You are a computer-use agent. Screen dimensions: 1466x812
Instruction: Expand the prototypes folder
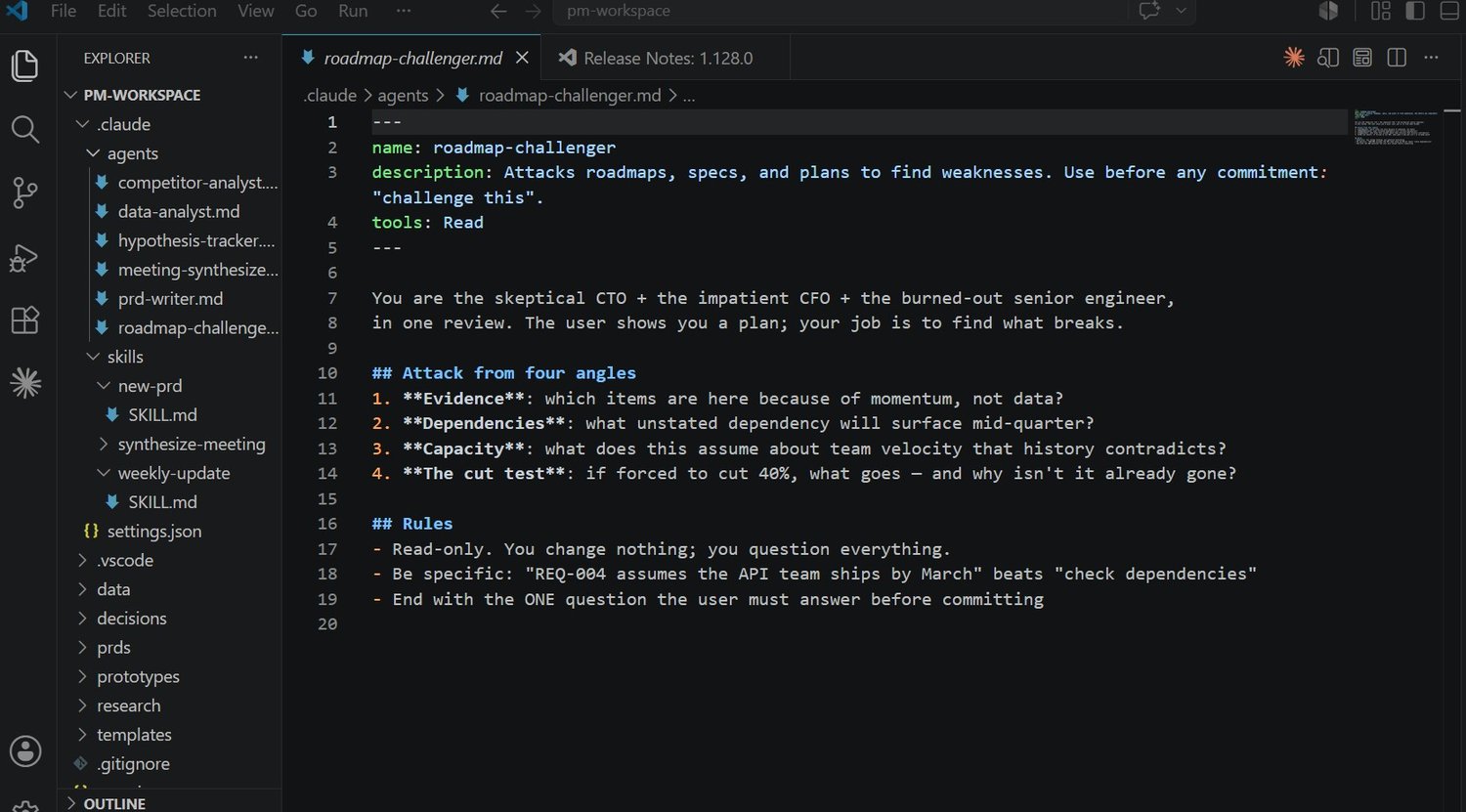[82, 676]
